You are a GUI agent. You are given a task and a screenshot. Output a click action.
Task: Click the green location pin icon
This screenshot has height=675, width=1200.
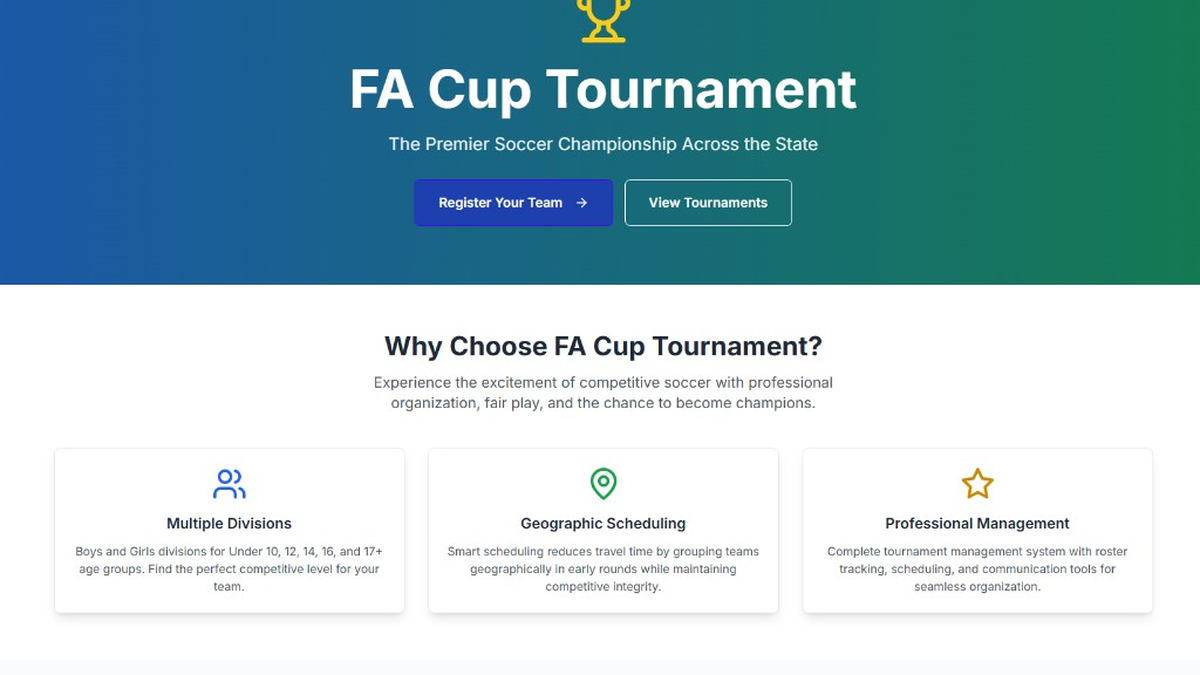coord(603,484)
